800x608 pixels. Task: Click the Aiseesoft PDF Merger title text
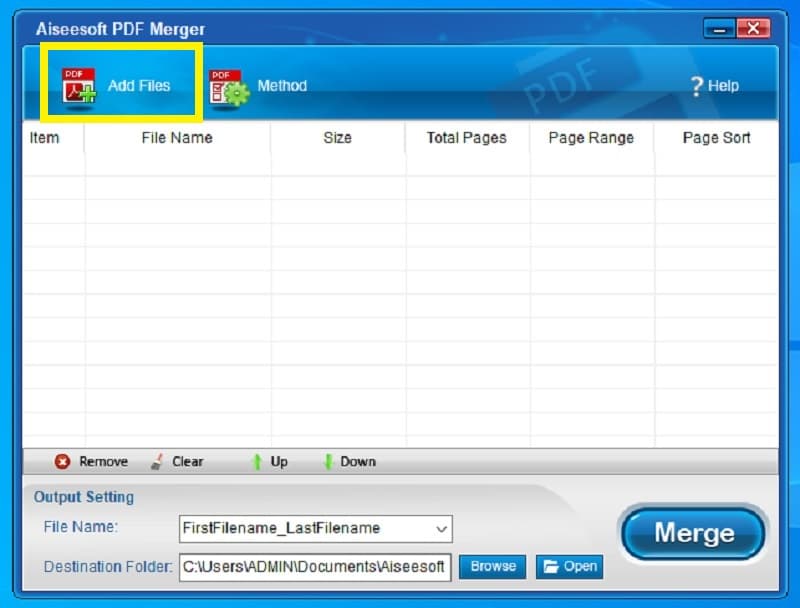pyautogui.click(x=120, y=29)
